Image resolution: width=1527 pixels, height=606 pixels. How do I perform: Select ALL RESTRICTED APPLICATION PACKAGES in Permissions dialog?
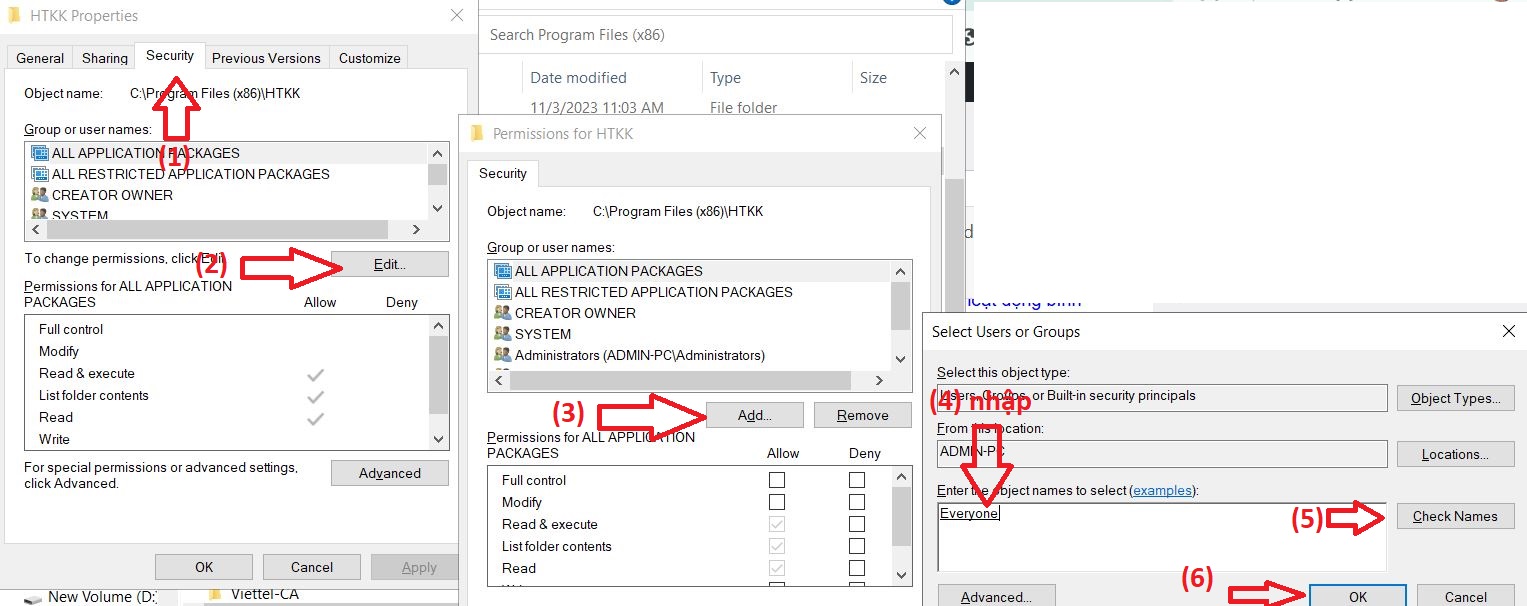[653, 292]
